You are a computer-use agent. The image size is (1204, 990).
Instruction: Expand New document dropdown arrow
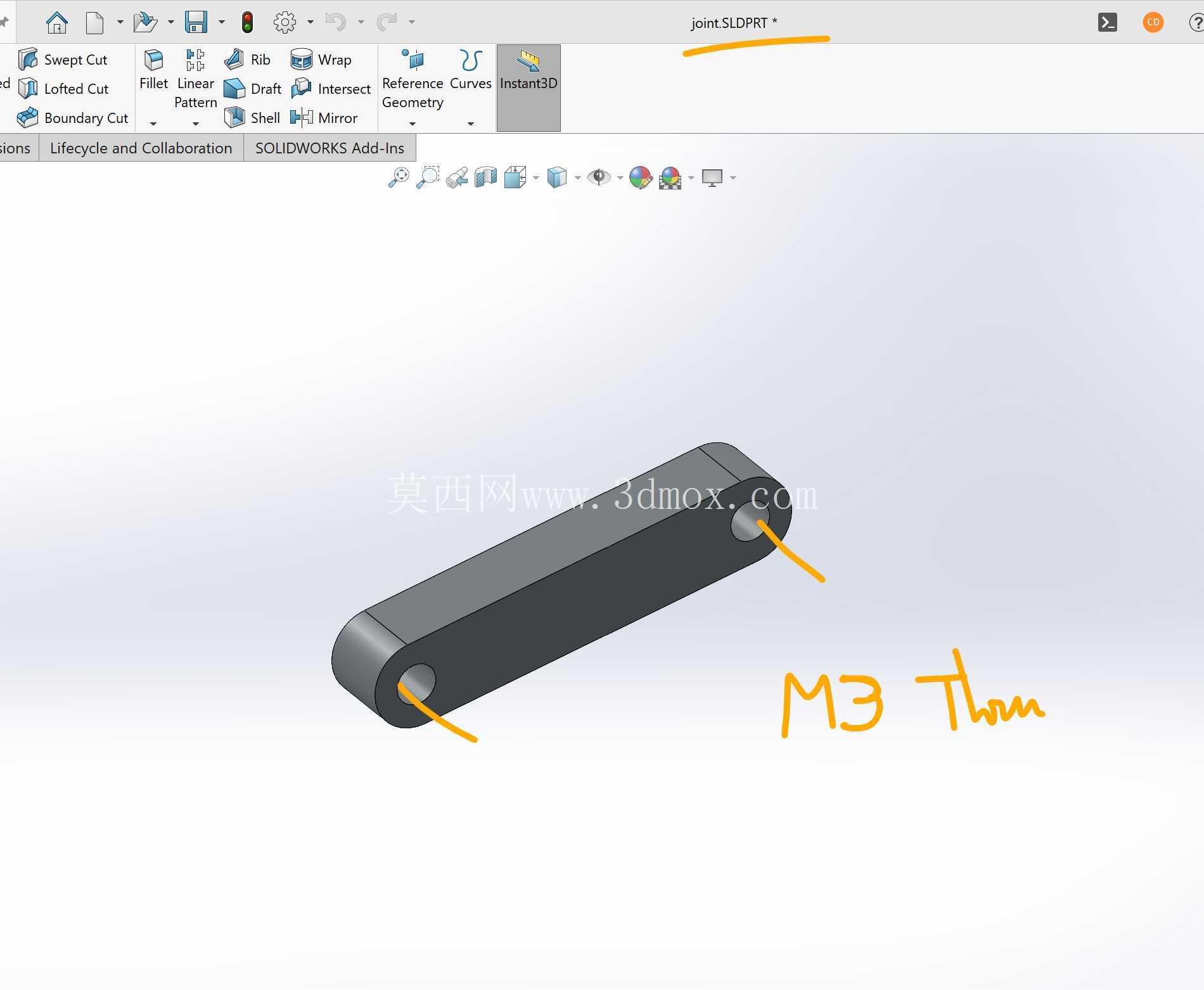point(120,22)
